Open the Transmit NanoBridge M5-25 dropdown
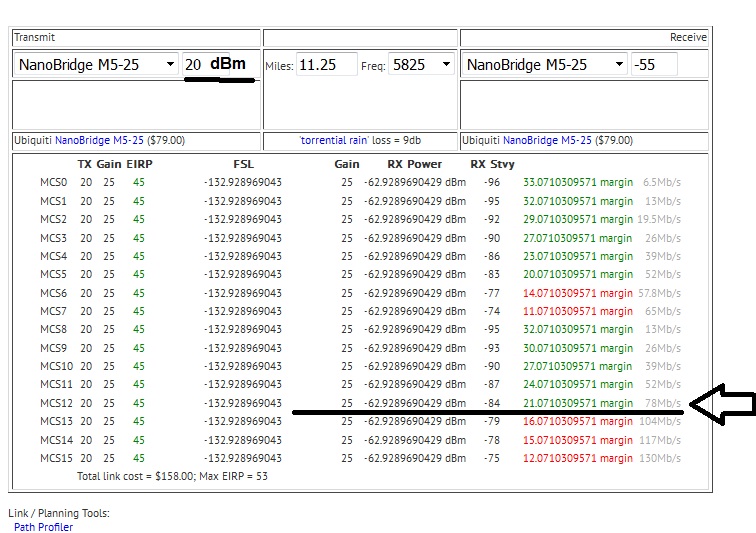 [96, 64]
